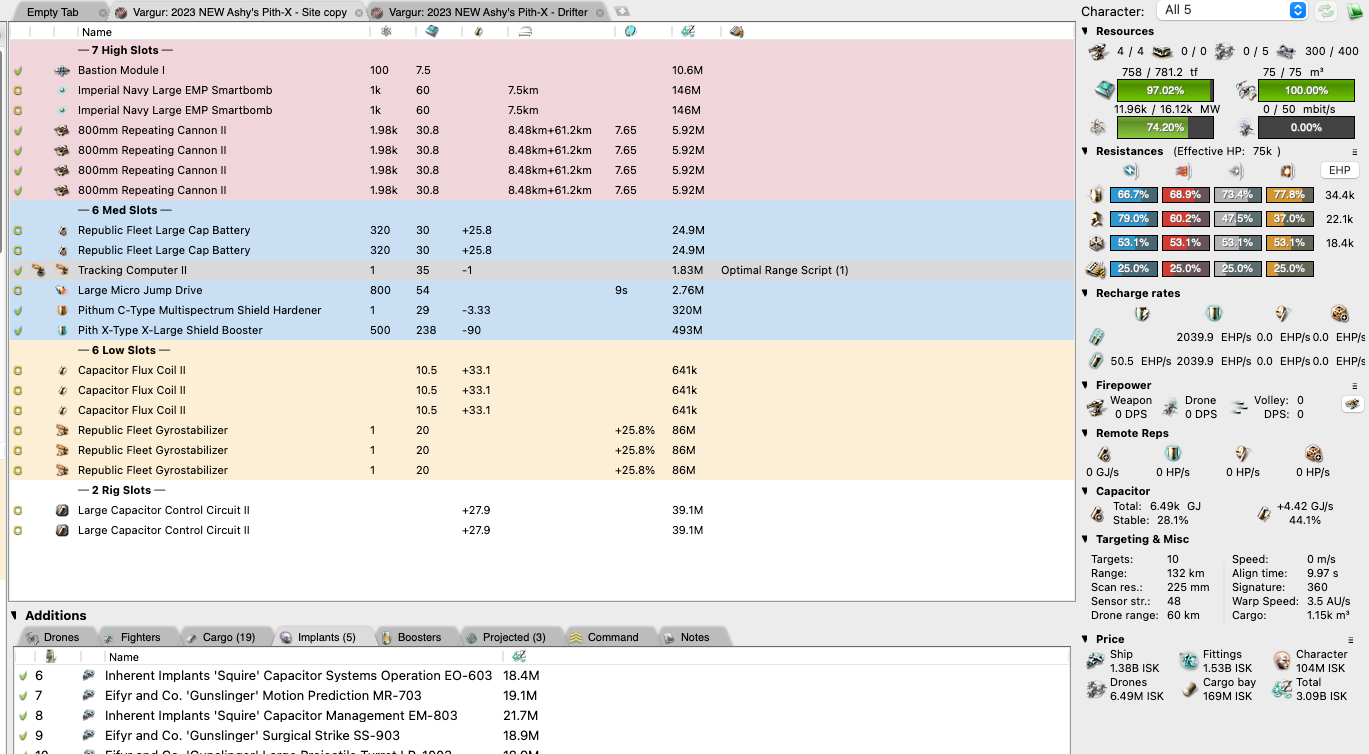Click the CPU usage 97.02% bar
The width and height of the screenshot is (1369, 754).
(1164, 90)
